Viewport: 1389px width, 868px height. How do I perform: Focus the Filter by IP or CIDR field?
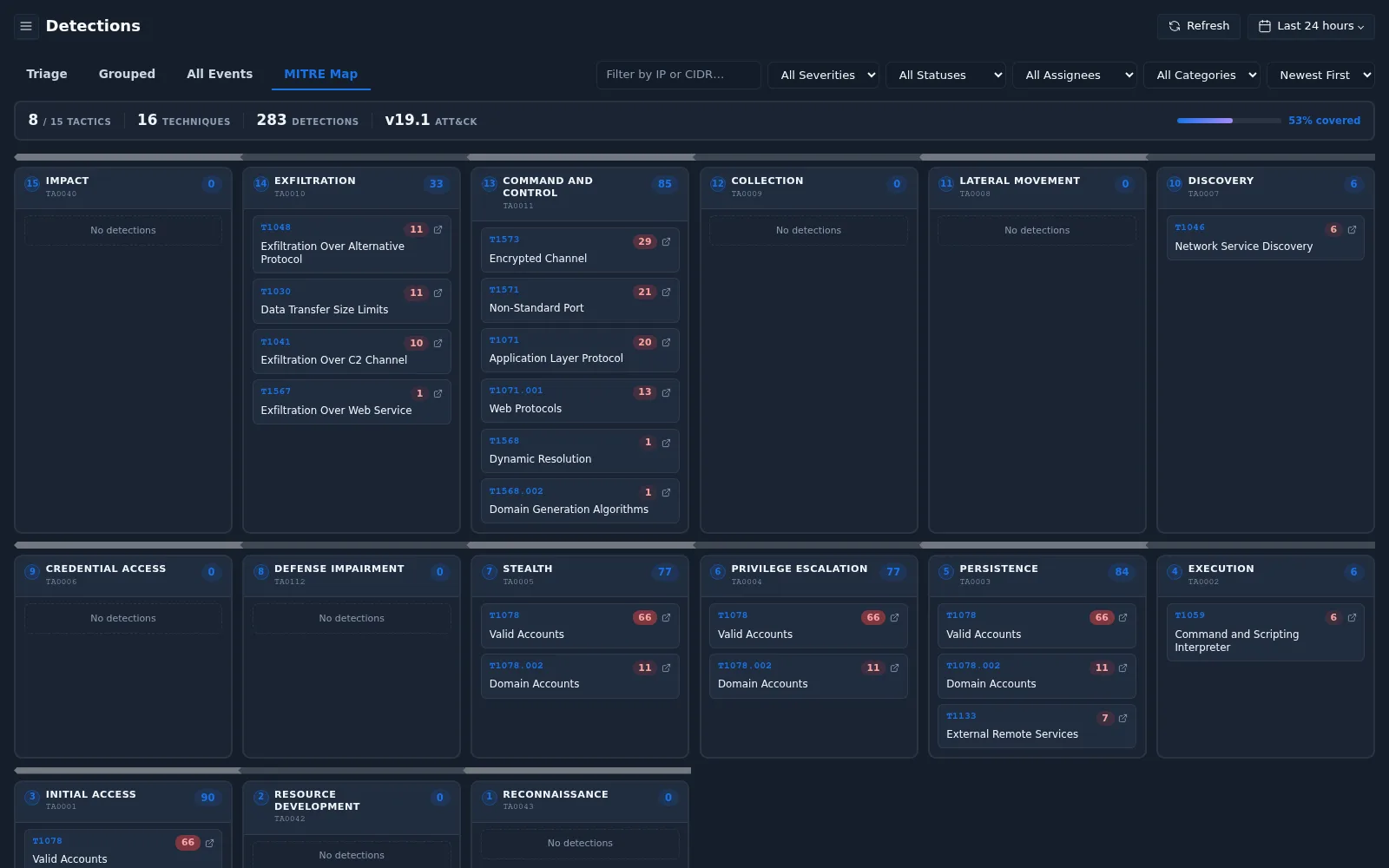(x=679, y=75)
